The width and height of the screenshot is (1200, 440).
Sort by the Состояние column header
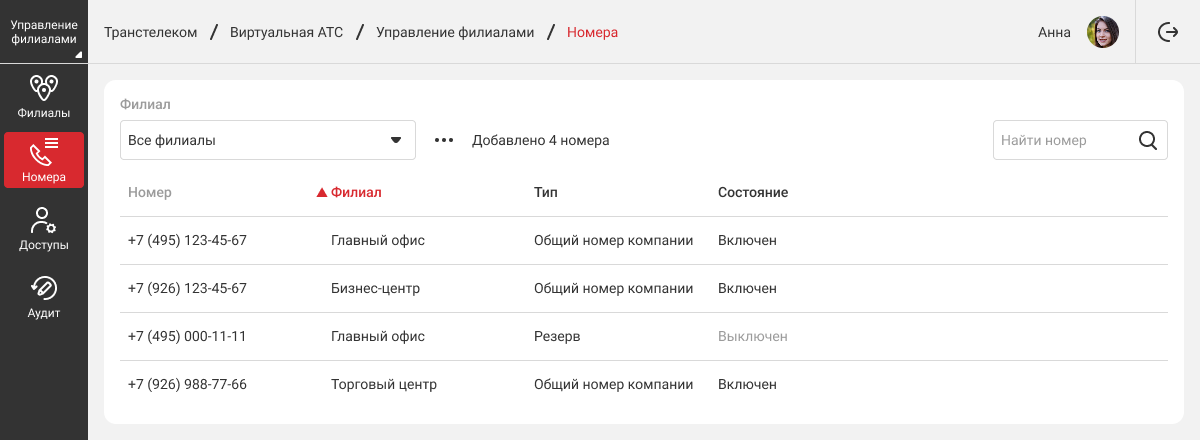pos(753,192)
